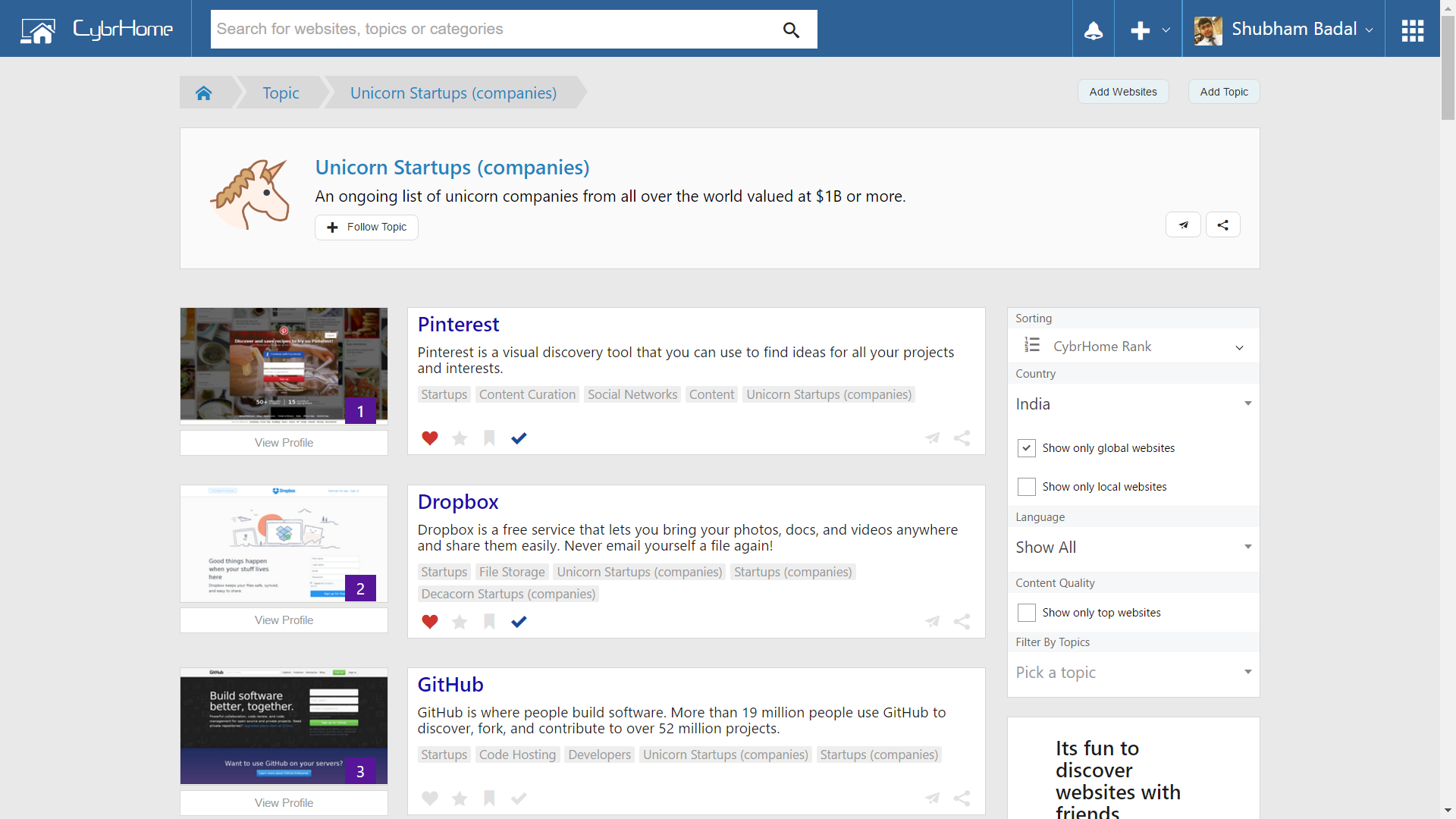Open Shubham Badal user menu
The width and height of the screenshot is (1456, 819).
pos(1283,30)
